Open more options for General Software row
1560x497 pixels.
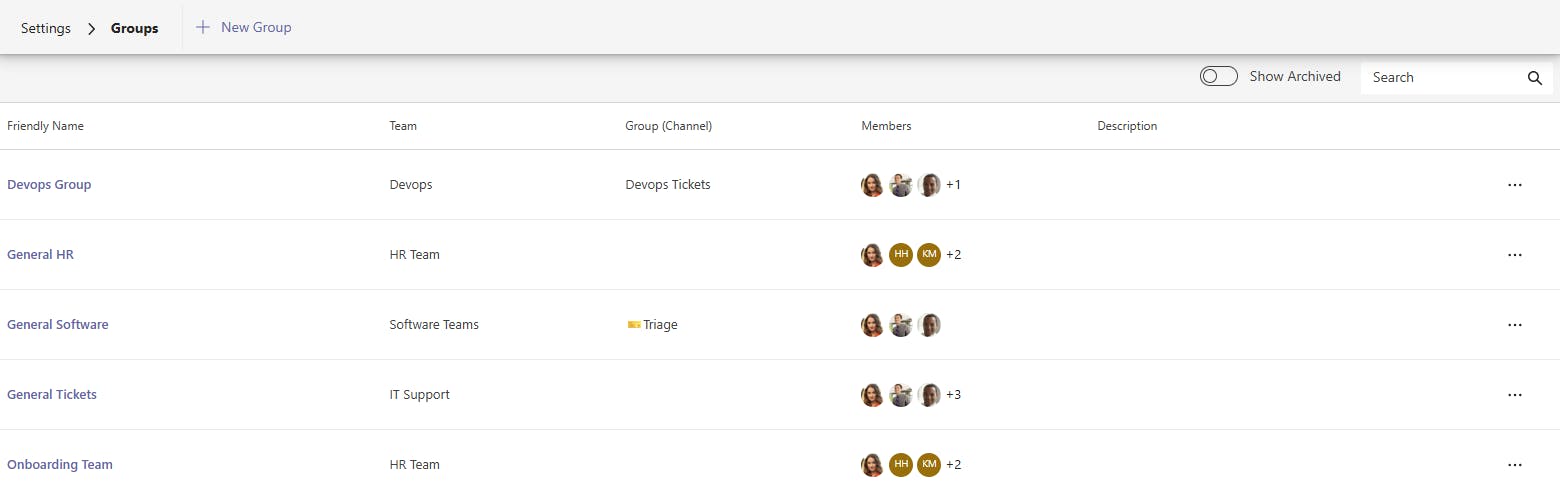point(1514,325)
